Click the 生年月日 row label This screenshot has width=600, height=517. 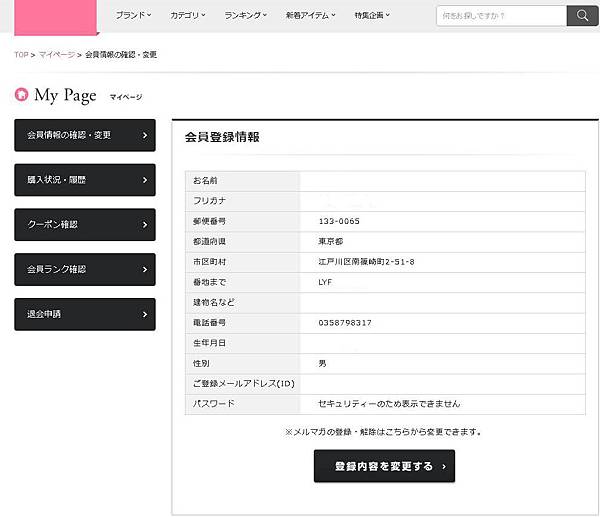pyautogui.click(x=209, y=343)
